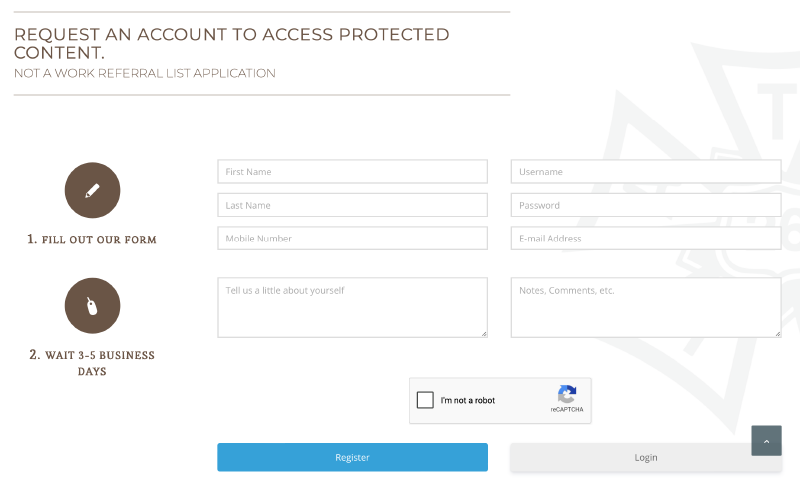The height and width of the screenshot is (482, 800).
Task: Check the 'I'm not a robot' checkbox
Action: pyautogui.click(x=425, y=400)
